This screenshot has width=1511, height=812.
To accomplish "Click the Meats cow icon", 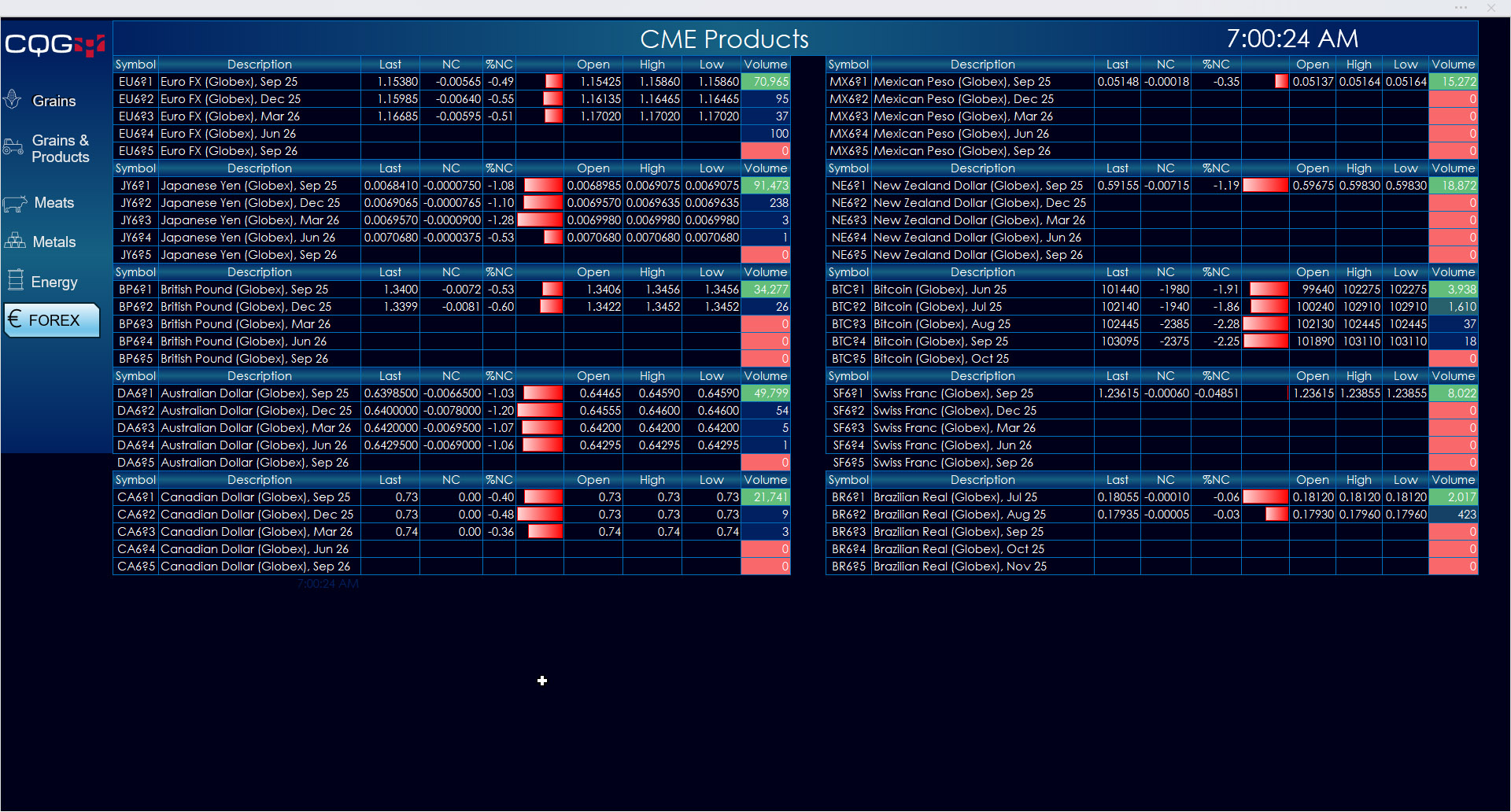I will (15, 204).
